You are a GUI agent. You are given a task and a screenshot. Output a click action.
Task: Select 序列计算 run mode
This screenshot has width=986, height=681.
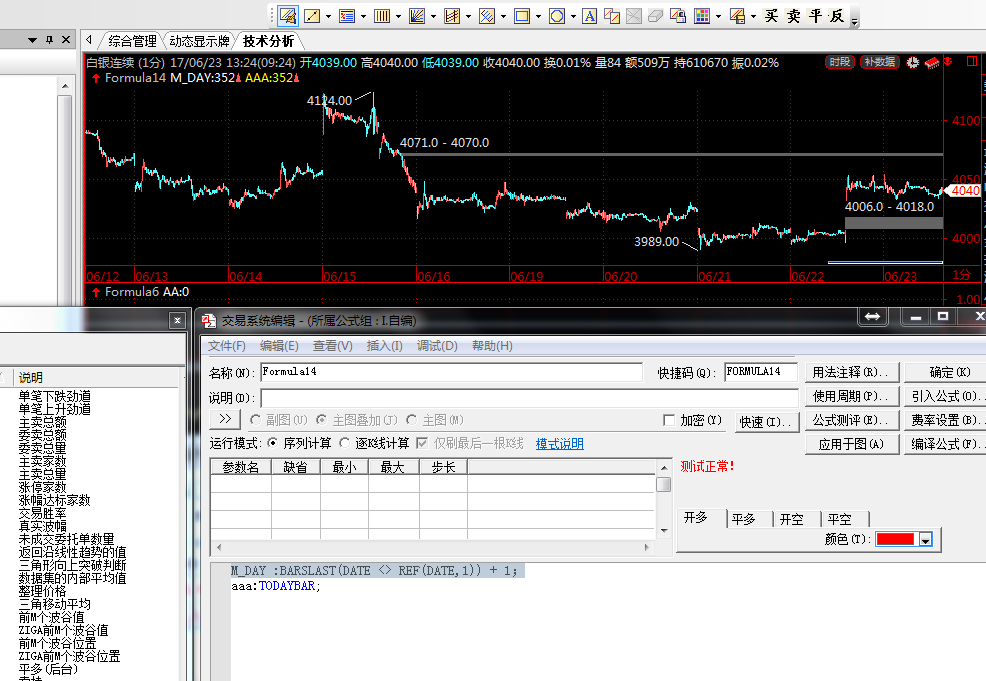pos(272,443)
